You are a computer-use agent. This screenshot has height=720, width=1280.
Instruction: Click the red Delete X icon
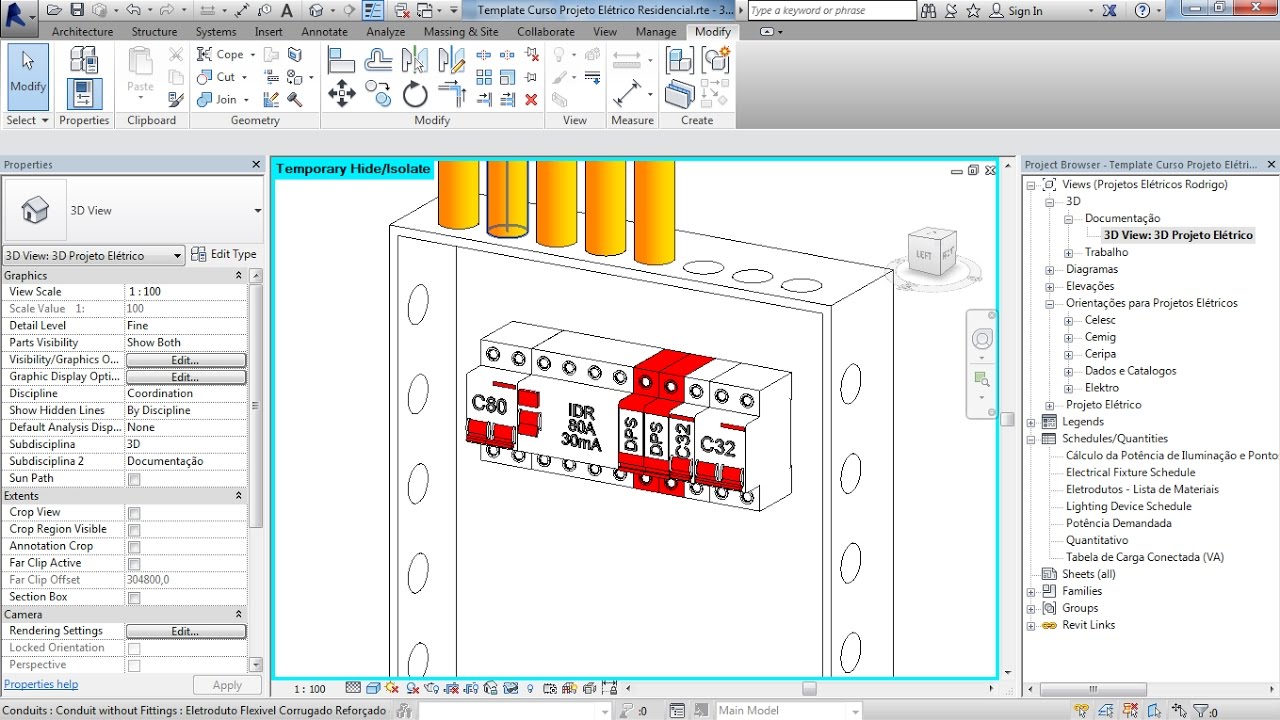point(531,99)
